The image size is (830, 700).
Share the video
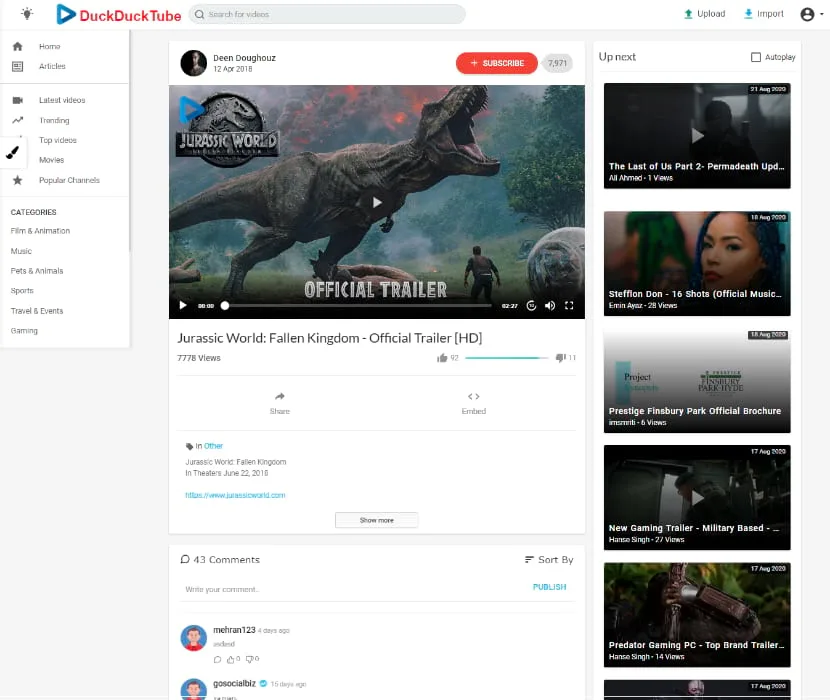279,403
